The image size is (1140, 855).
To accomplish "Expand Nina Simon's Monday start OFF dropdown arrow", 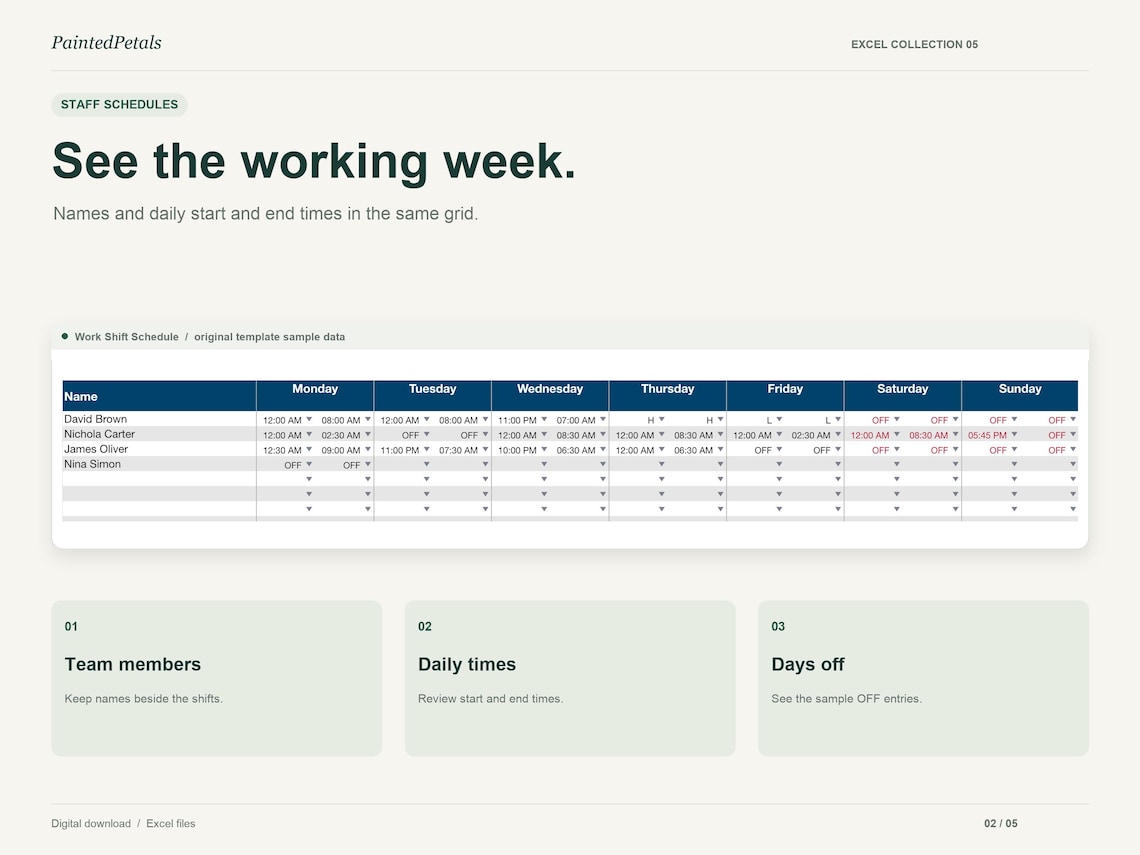I will pos(309,464).
